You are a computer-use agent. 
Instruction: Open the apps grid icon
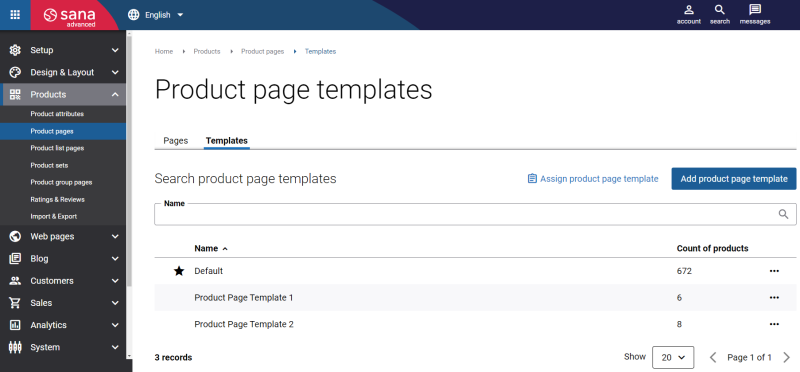point(15,15)
